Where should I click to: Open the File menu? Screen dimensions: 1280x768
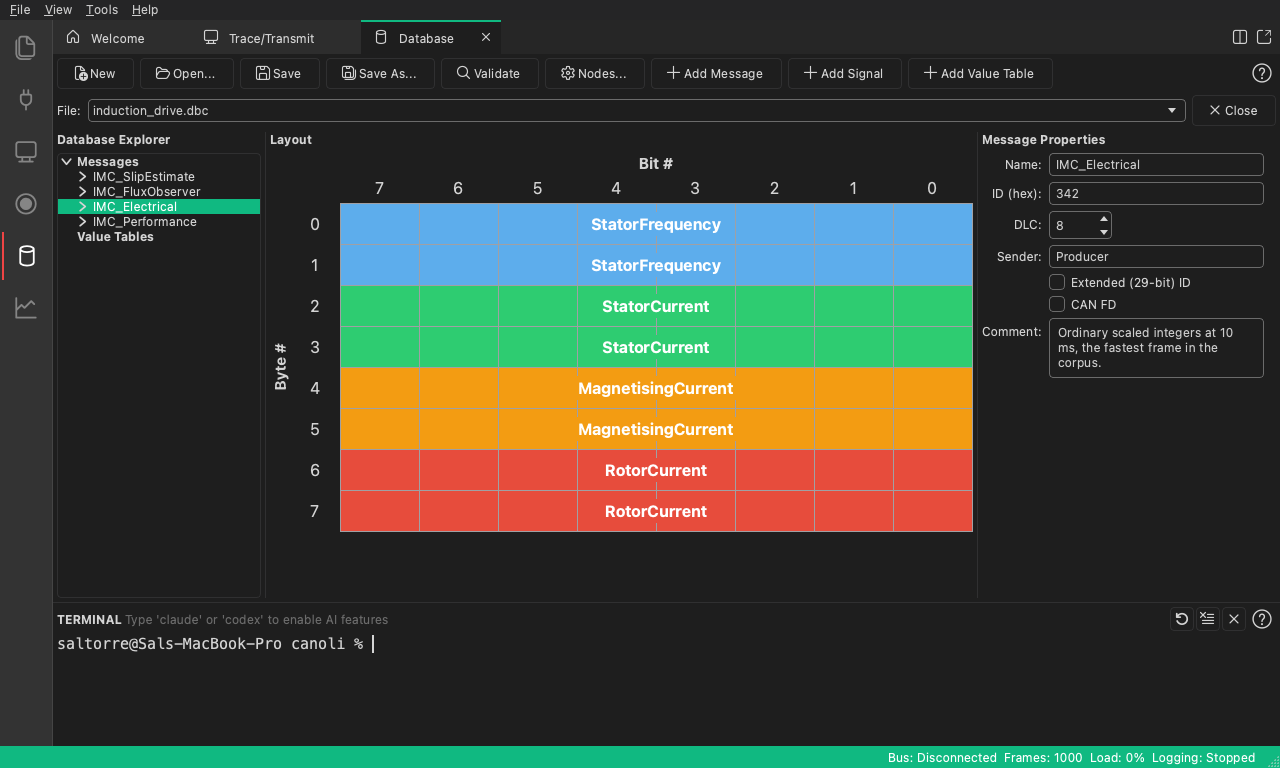click(x=20, y=9)
